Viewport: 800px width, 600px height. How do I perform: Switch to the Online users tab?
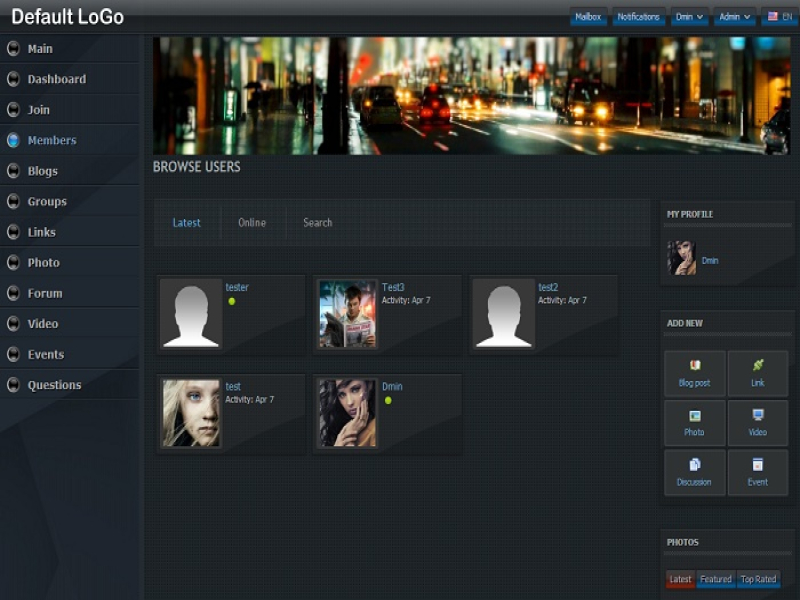(x=252, y=223)
